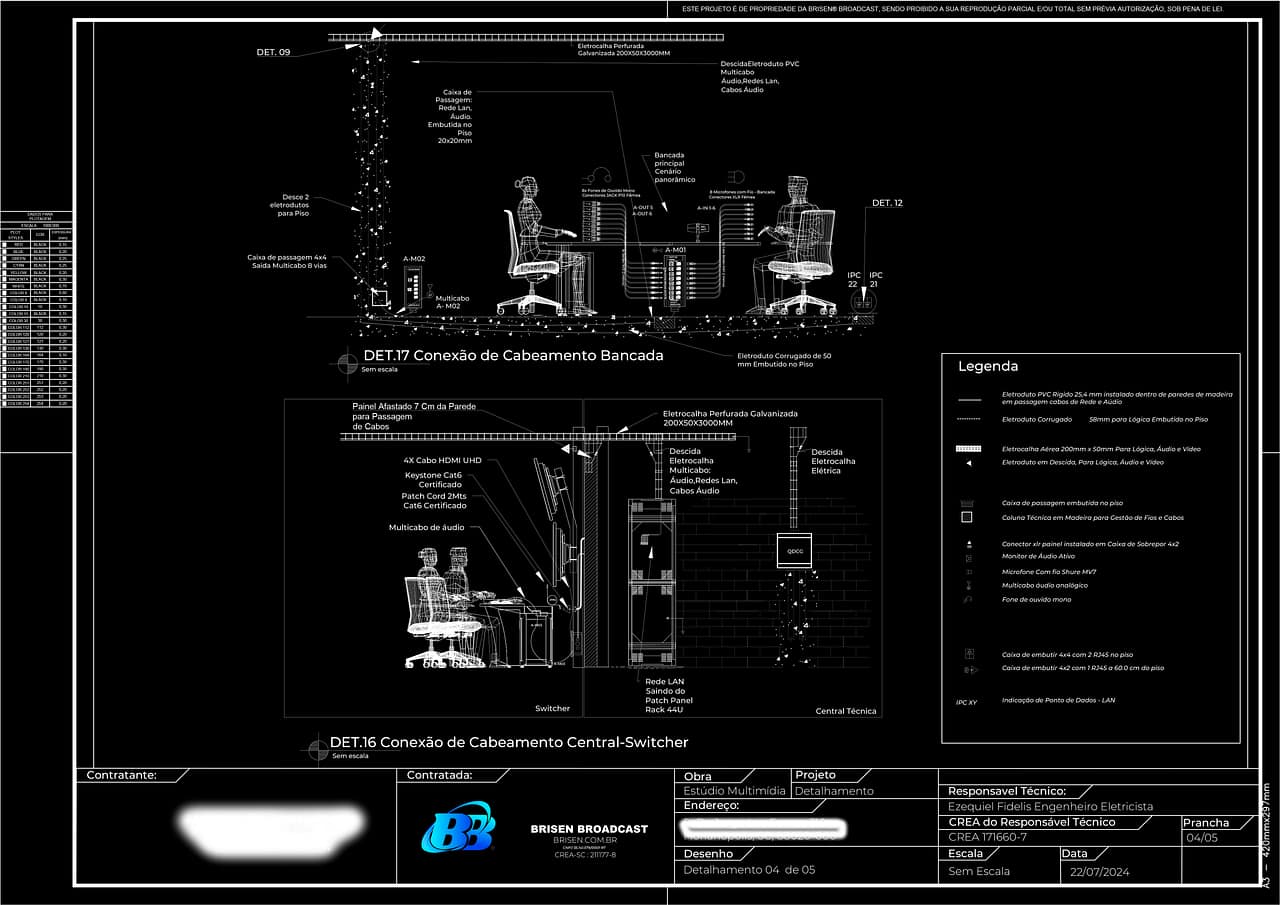The image size is (1280, 905).
Task: Select the 'Multicabo A- M02' label
Action: click(x=452, y=302)
